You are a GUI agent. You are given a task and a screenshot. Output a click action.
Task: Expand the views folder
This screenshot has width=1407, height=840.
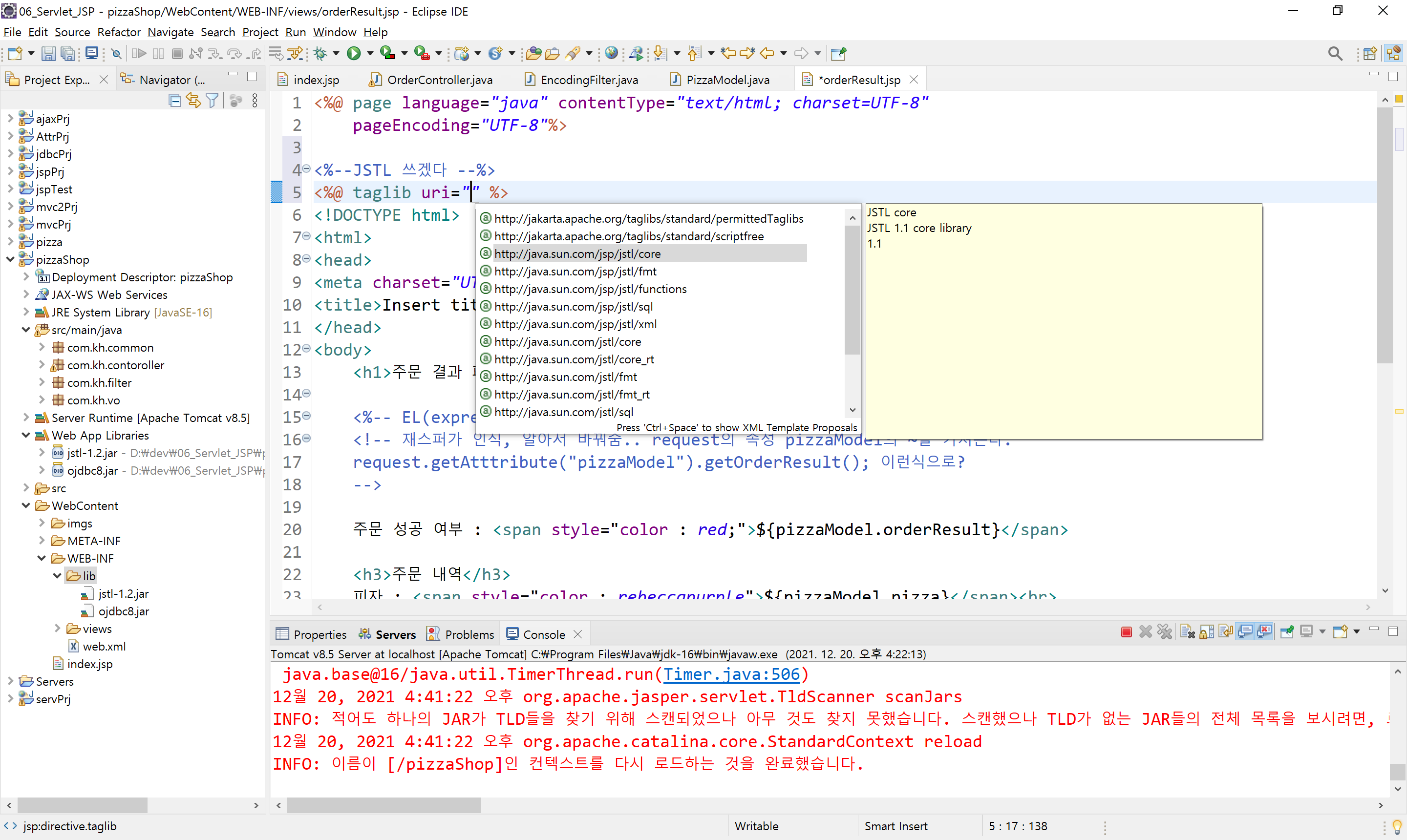click(57, 629)
